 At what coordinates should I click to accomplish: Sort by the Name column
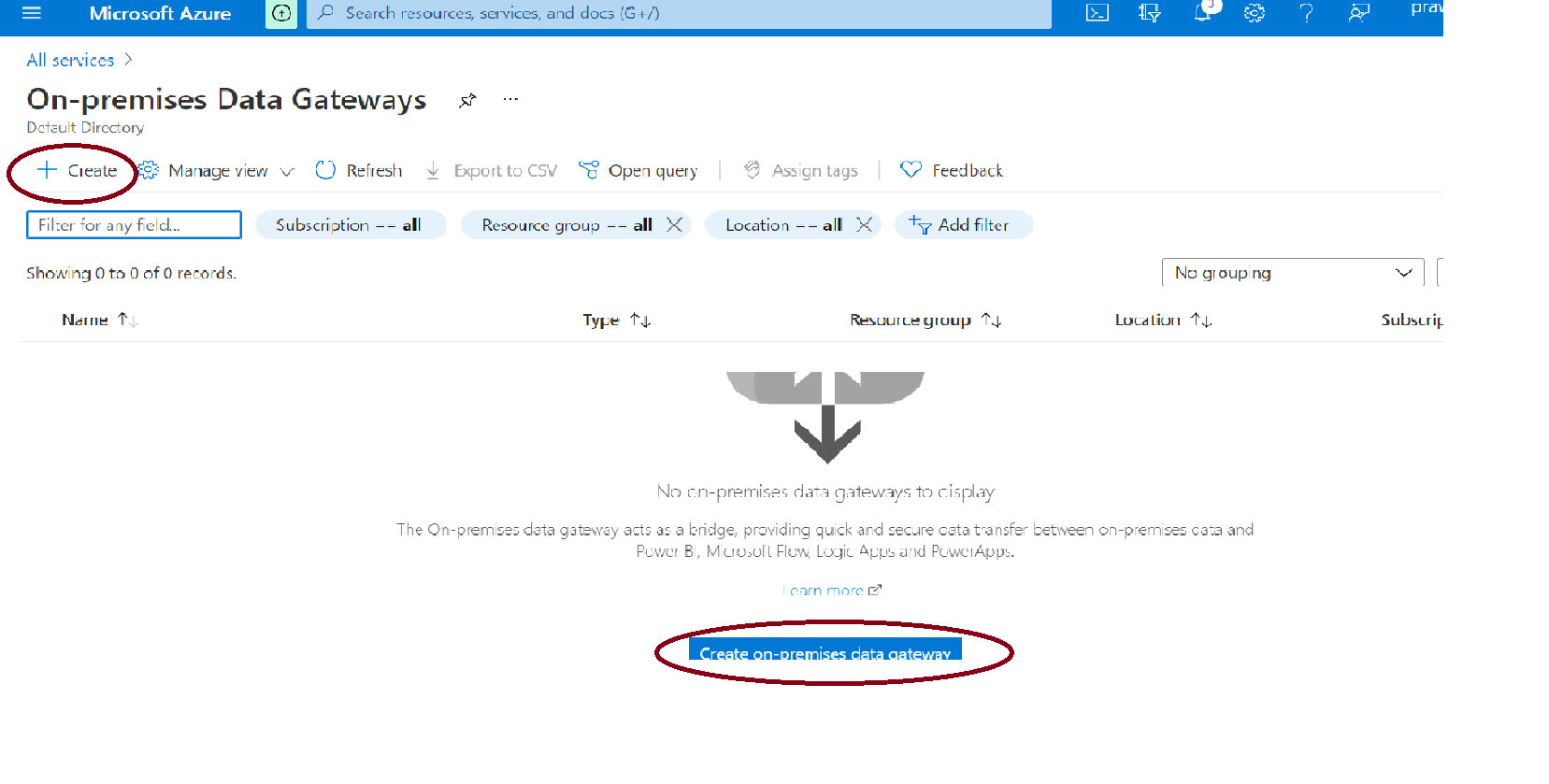100,321
